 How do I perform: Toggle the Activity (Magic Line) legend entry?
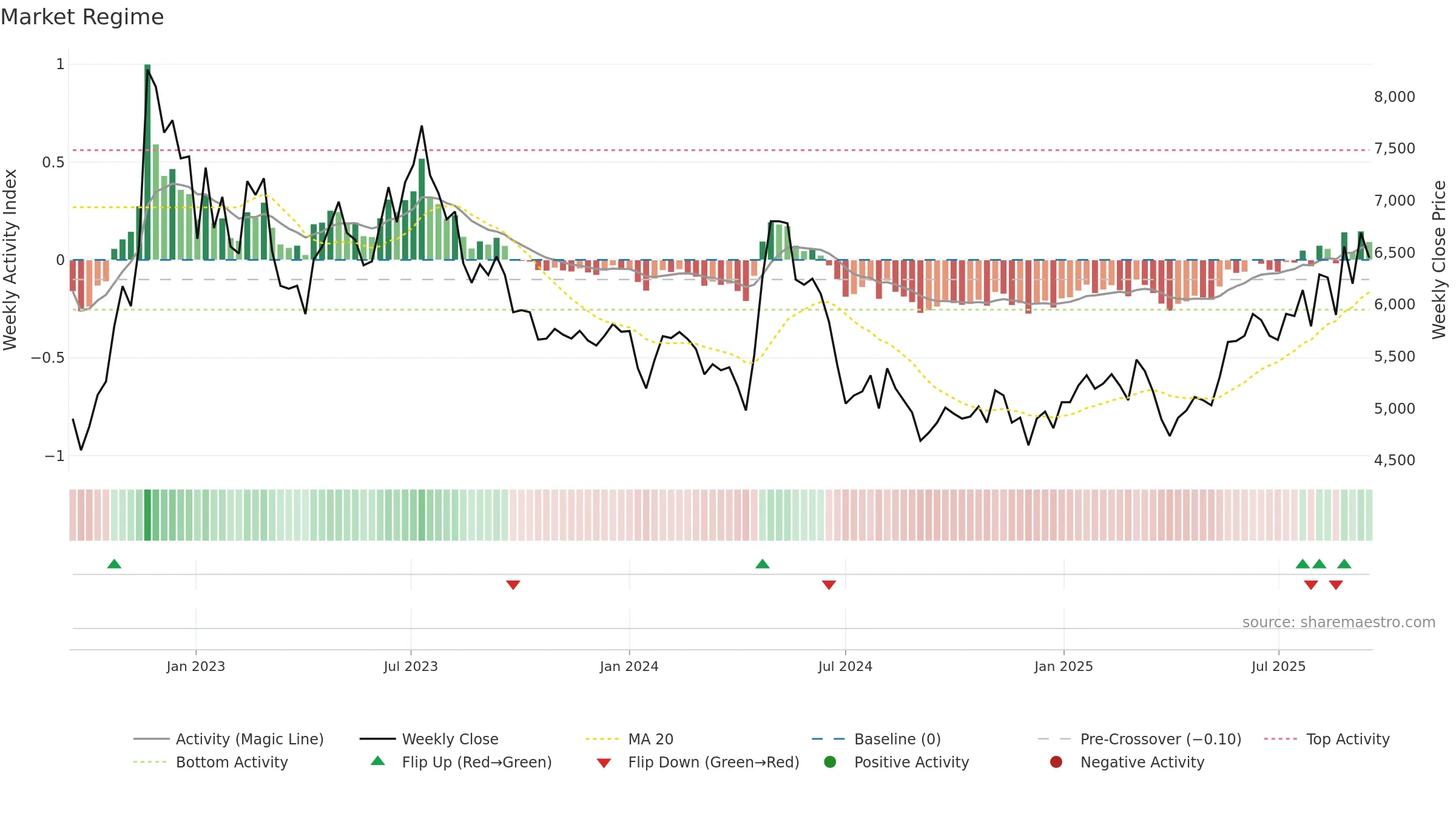[229, 739]
